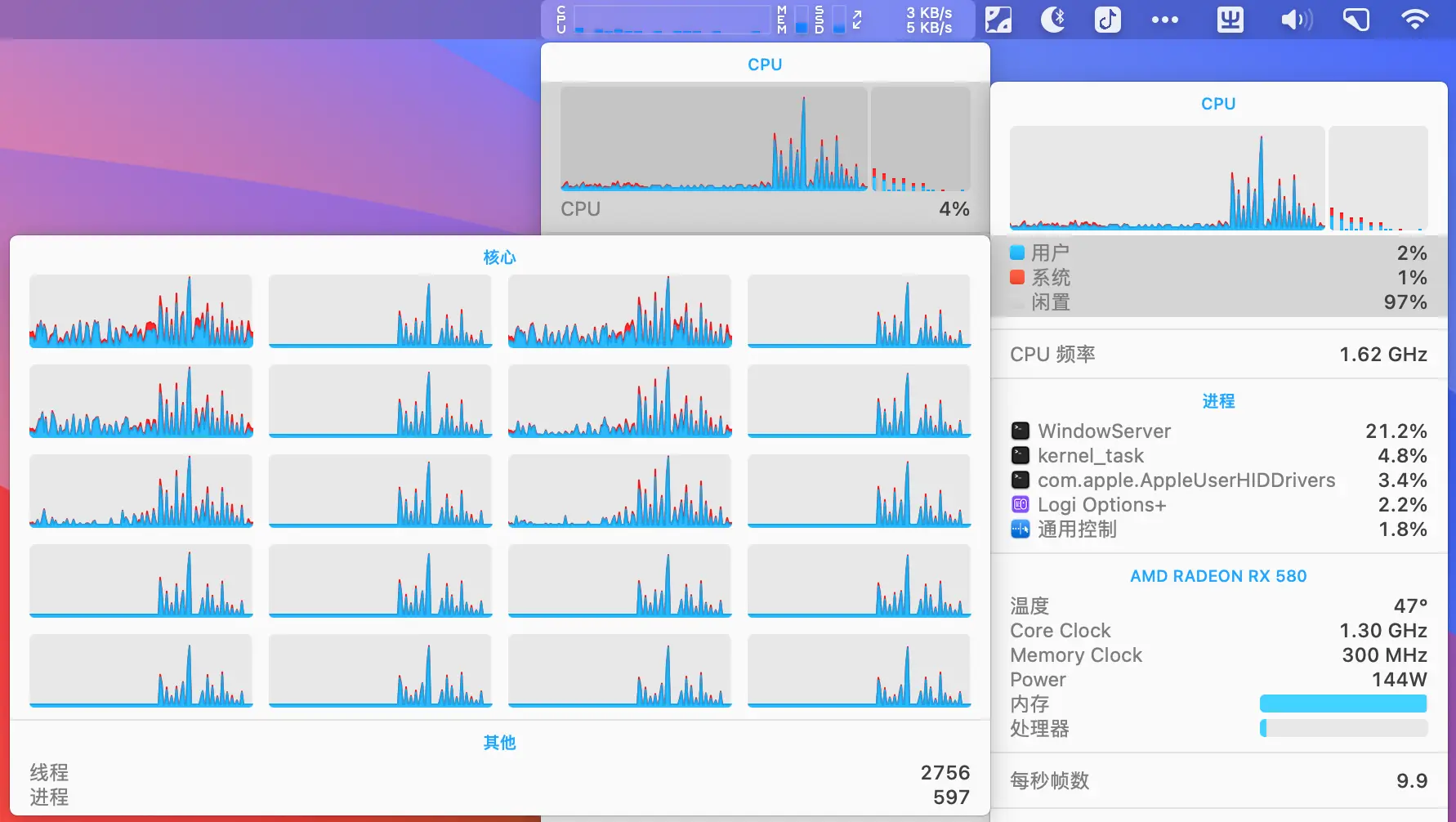Click the MEM usage bar in menu bar
This screenshot has width=1456, height=822.
tap(801, 20)
